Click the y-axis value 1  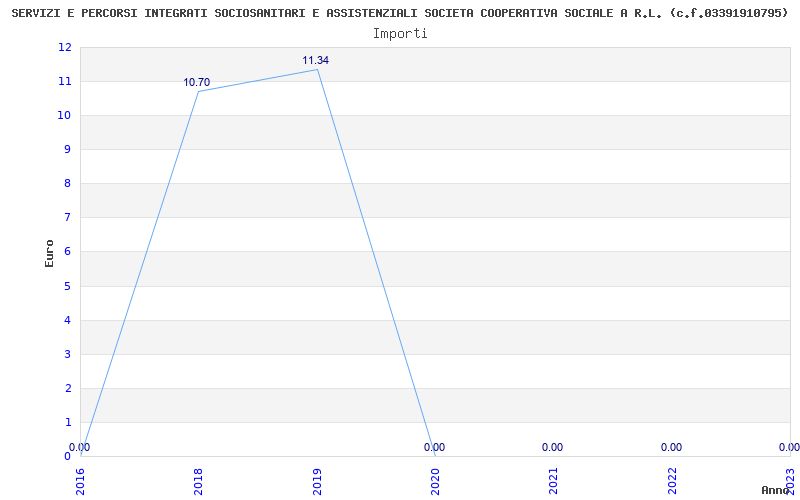pos(68,422)
